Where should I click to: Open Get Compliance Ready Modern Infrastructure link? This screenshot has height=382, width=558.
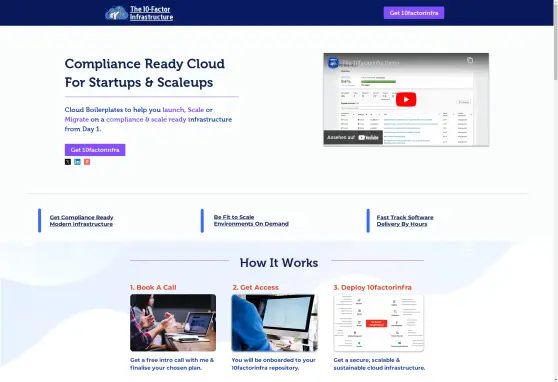[81, 221]
